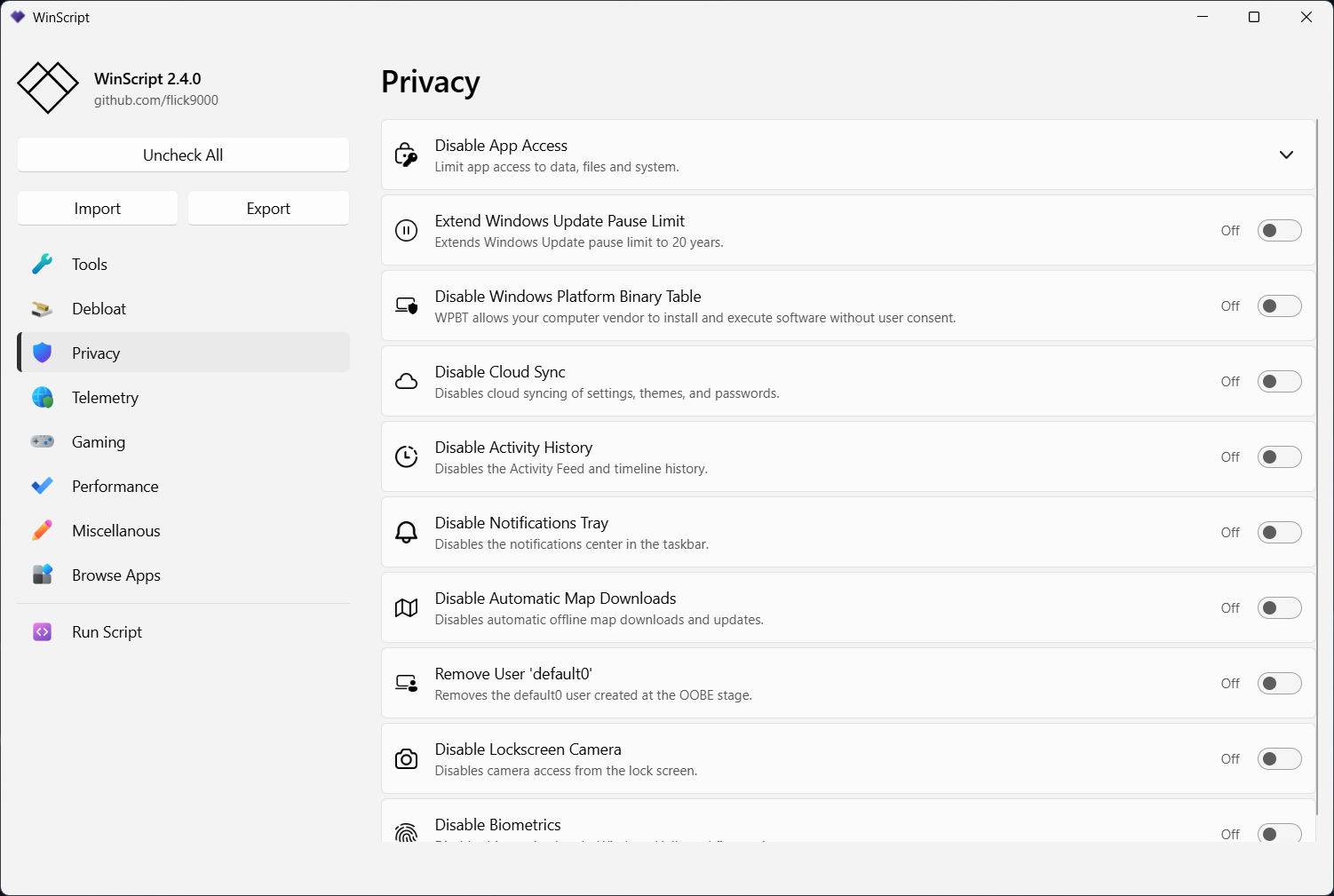The width and height of the screenshot is (1334, 896).
Task: Switch on Disable Lockscreen Camera
Action: 1279,759
